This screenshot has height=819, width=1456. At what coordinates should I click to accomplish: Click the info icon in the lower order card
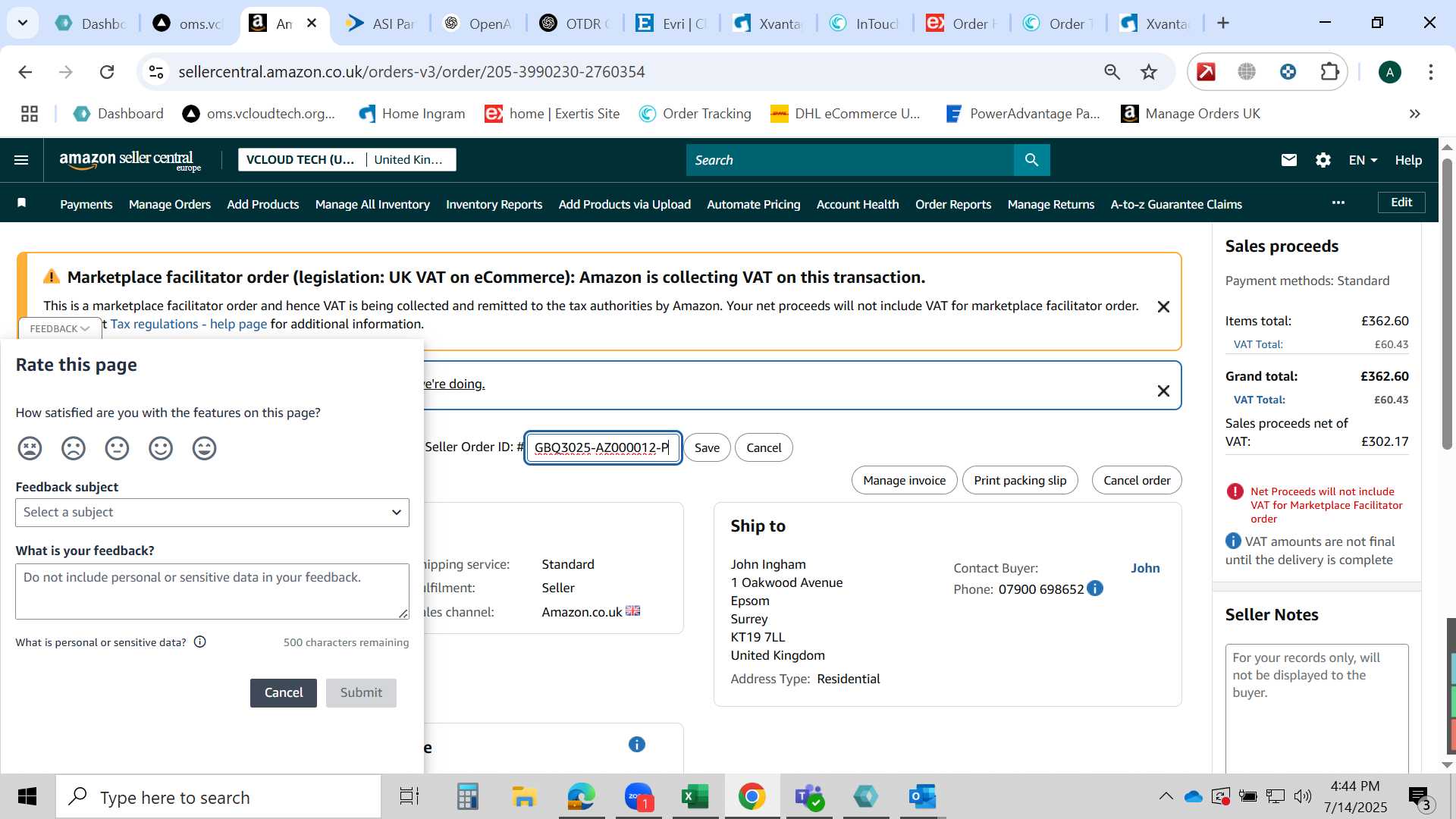(x=637, y=745)
